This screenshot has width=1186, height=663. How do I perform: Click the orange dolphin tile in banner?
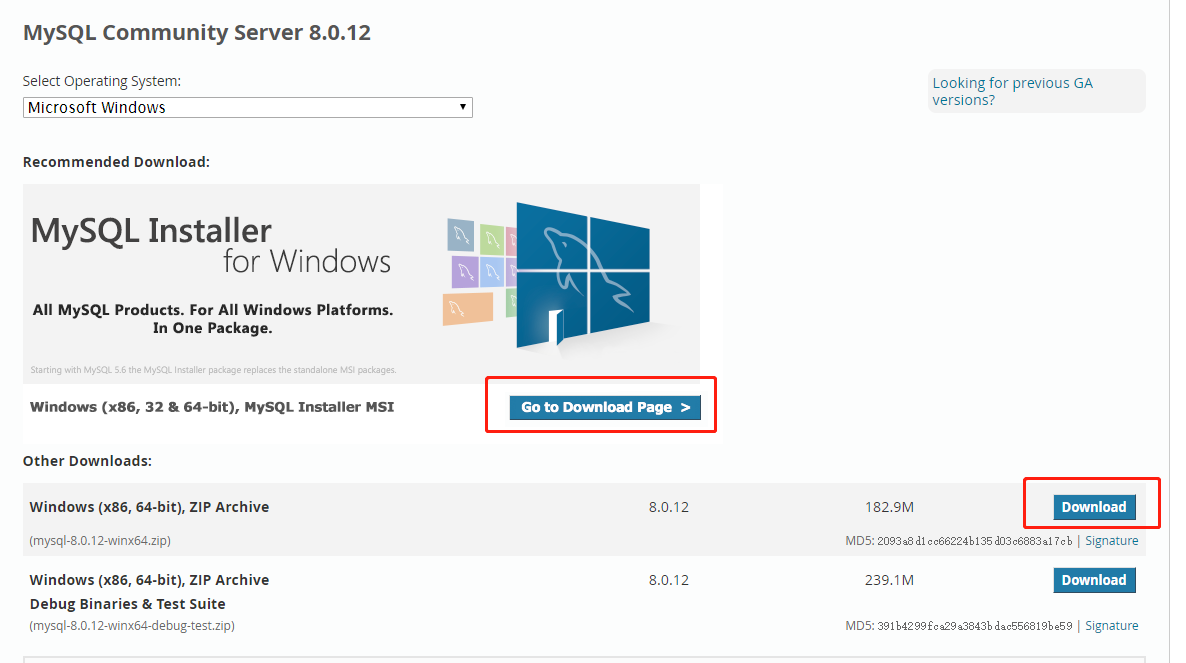point(467,308)
